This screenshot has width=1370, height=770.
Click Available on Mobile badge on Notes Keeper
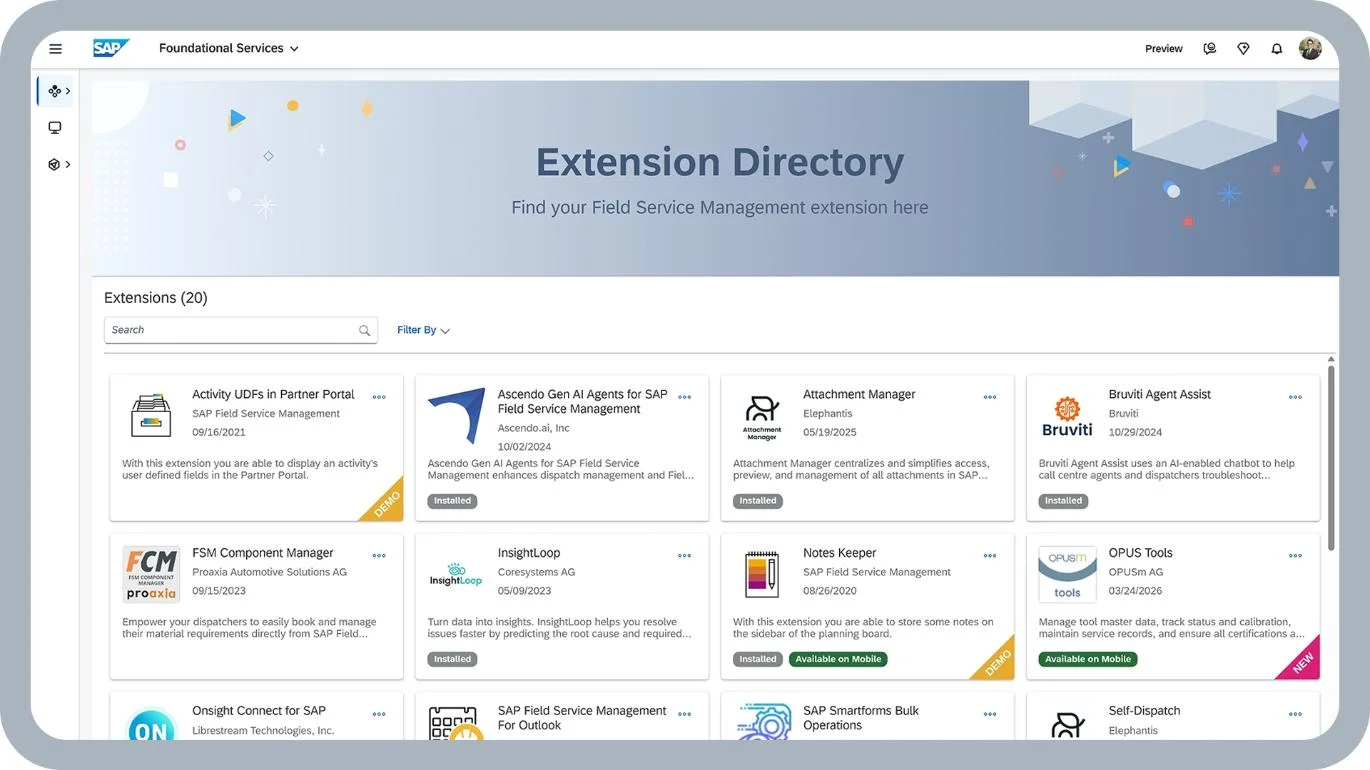pyautogui.click(x=838, y=659)
